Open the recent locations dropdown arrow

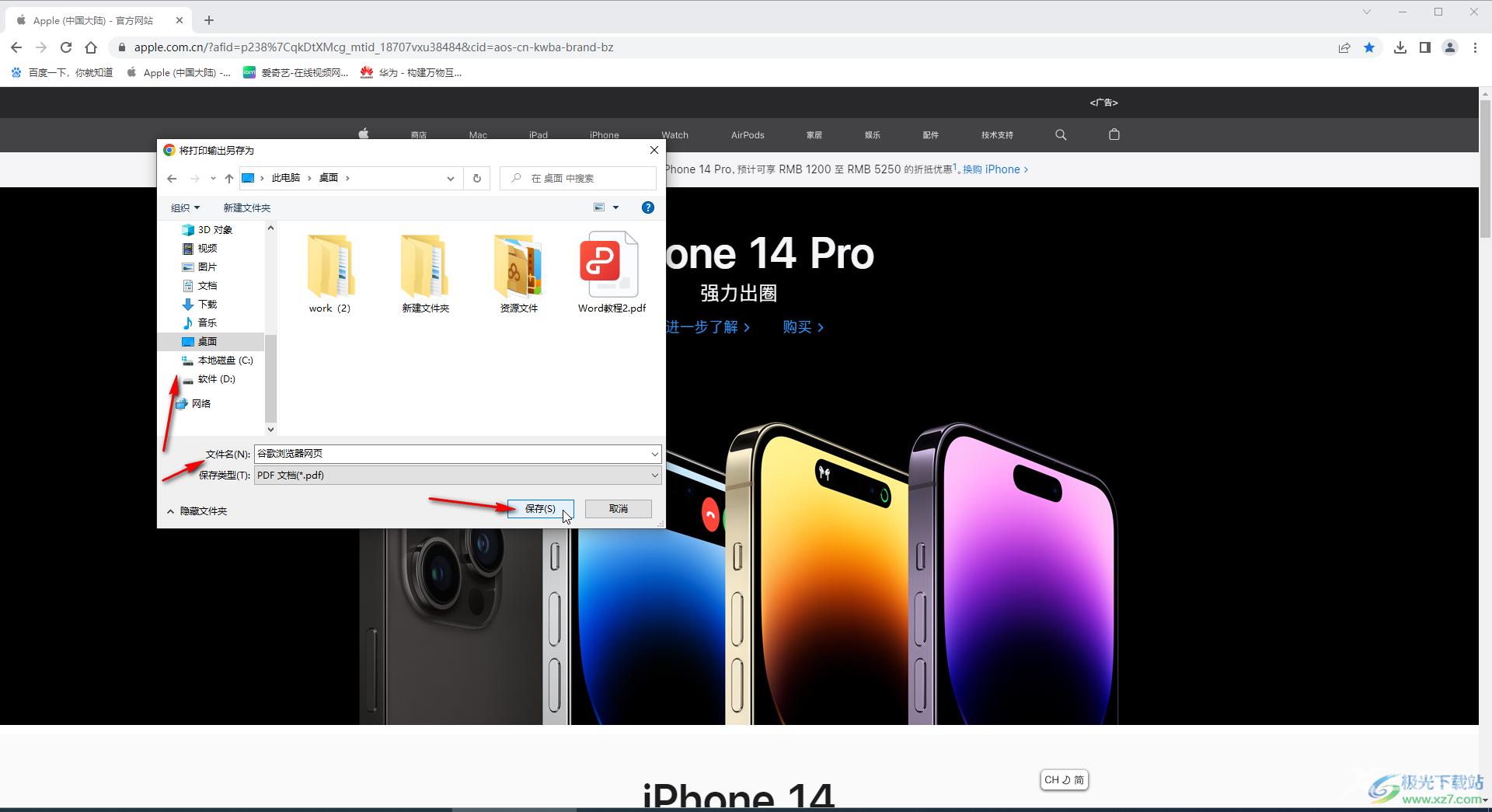pos(213,178)
